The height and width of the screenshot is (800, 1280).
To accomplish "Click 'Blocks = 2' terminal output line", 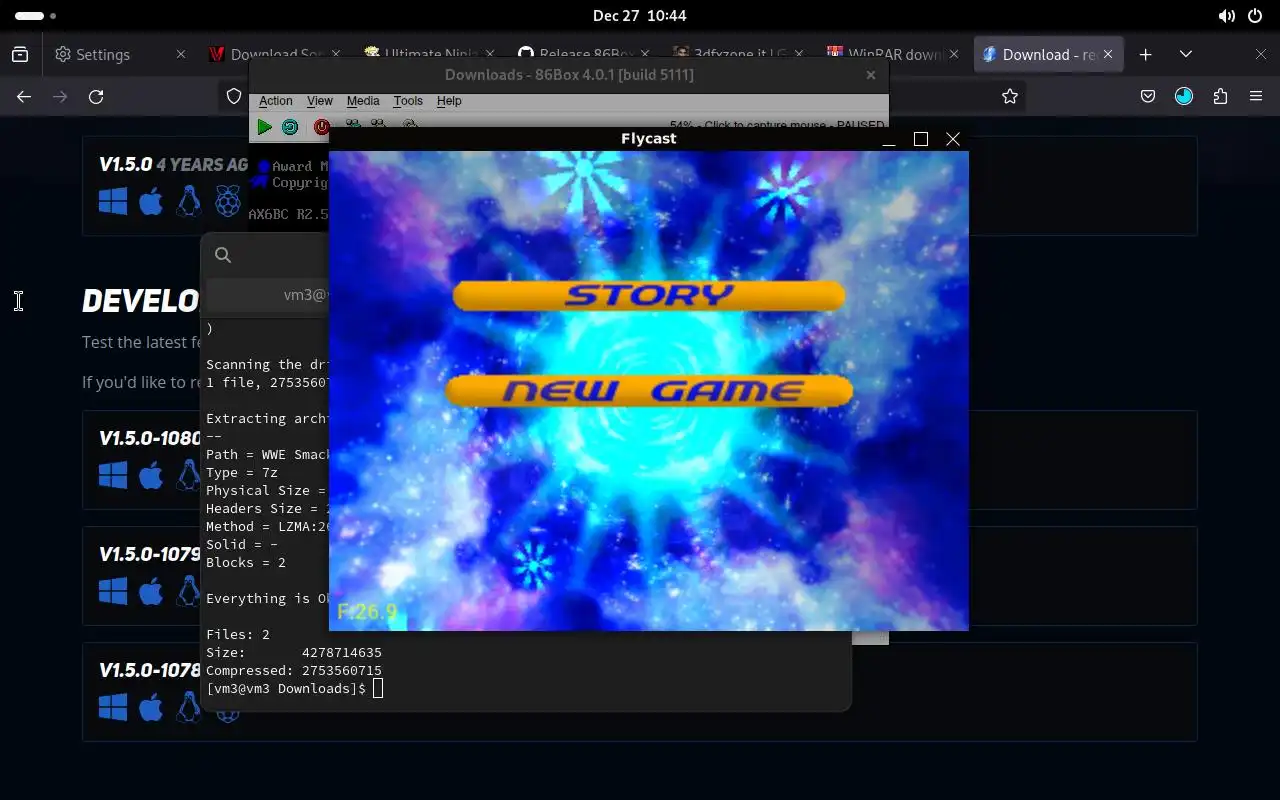I will (x=246, y=562).
